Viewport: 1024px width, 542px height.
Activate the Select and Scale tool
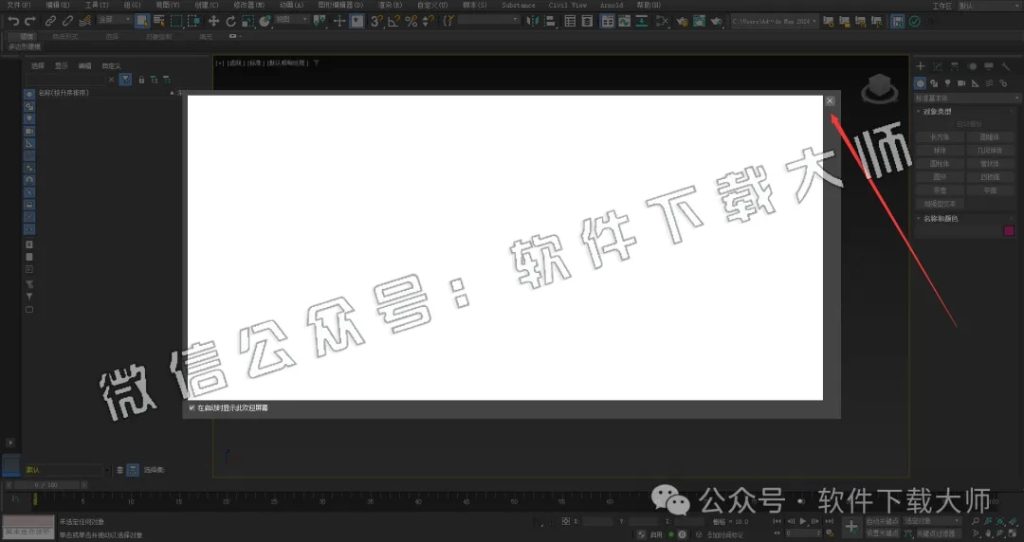coord(248,22)
